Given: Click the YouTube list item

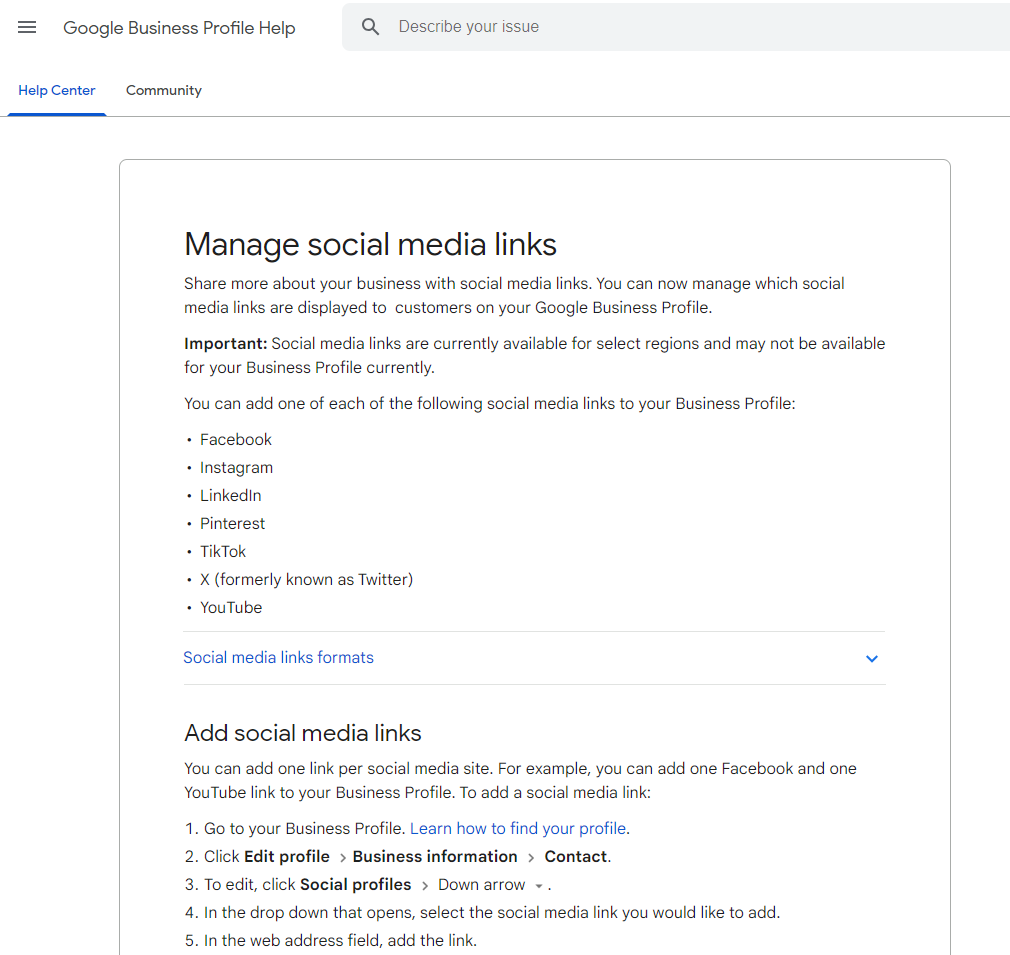Looking at the screenshot, I should [231, 607].
